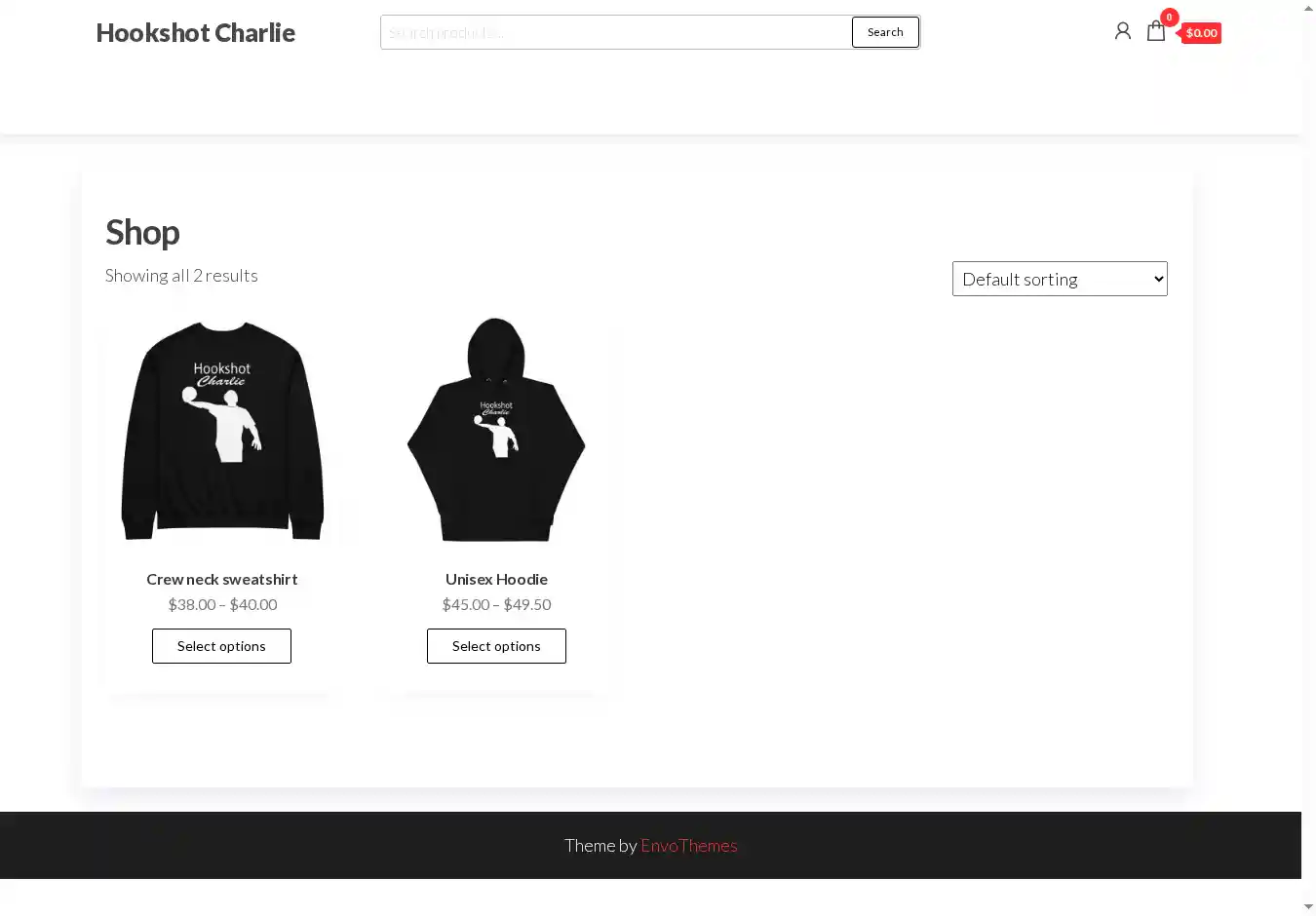1316x916 pixels.
Task: Click the Unisex Hoodie price range
Action: pyautogui.click(x=496, y=604)
